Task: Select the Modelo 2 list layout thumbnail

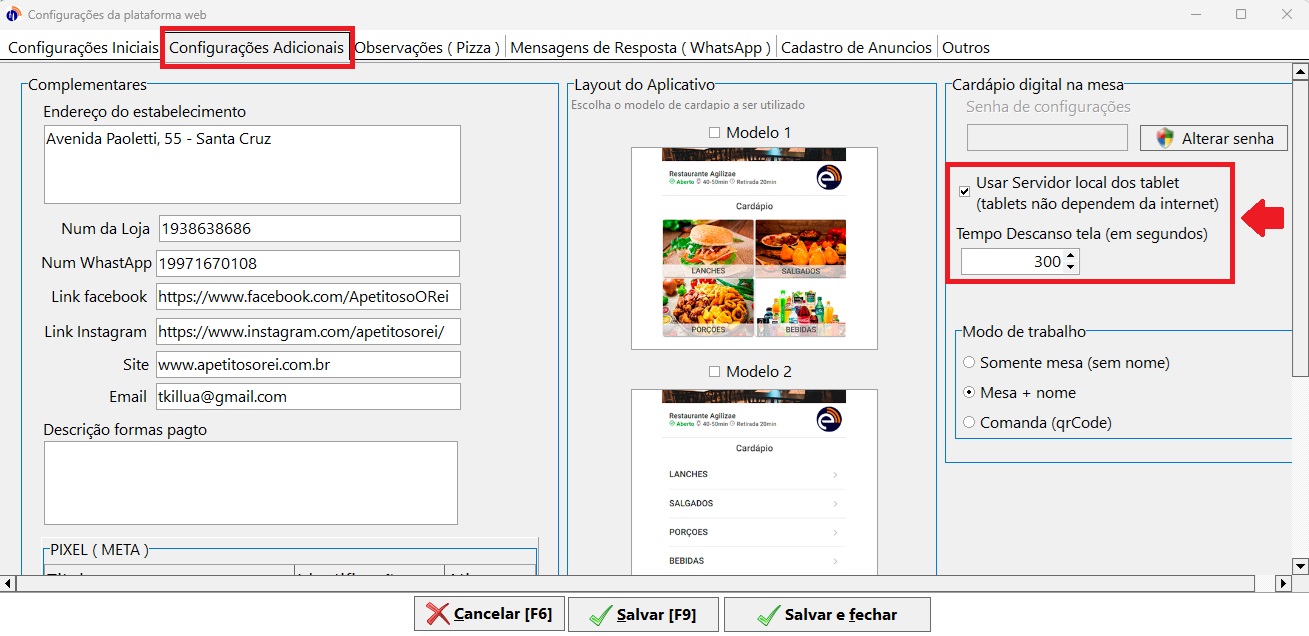Action: tap(754, 482)
